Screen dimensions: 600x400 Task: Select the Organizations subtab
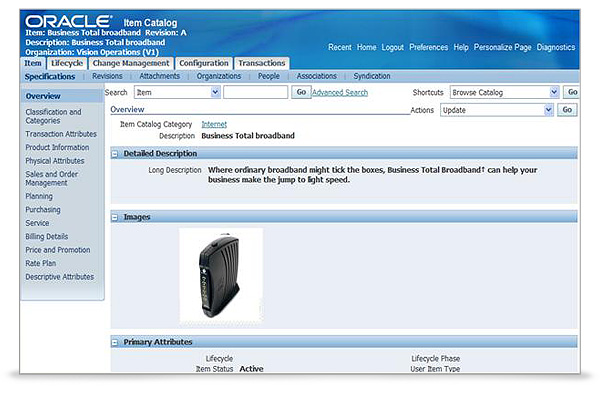click(x=219, y=76)
